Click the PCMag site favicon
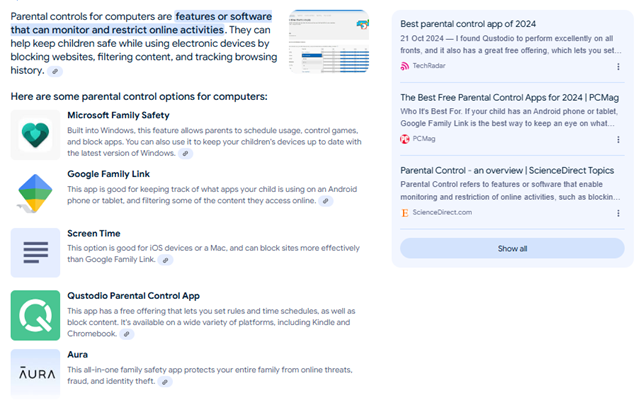The width and height of the screenshot is (636, 405). click(x=405, y=139)
